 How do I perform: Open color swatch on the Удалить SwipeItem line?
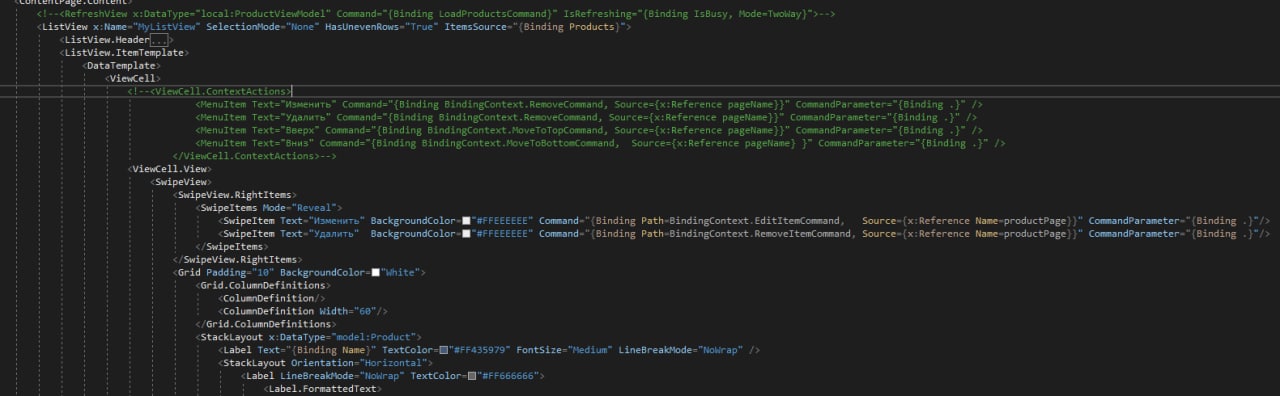pyautogui.click(x=466, y=233)
